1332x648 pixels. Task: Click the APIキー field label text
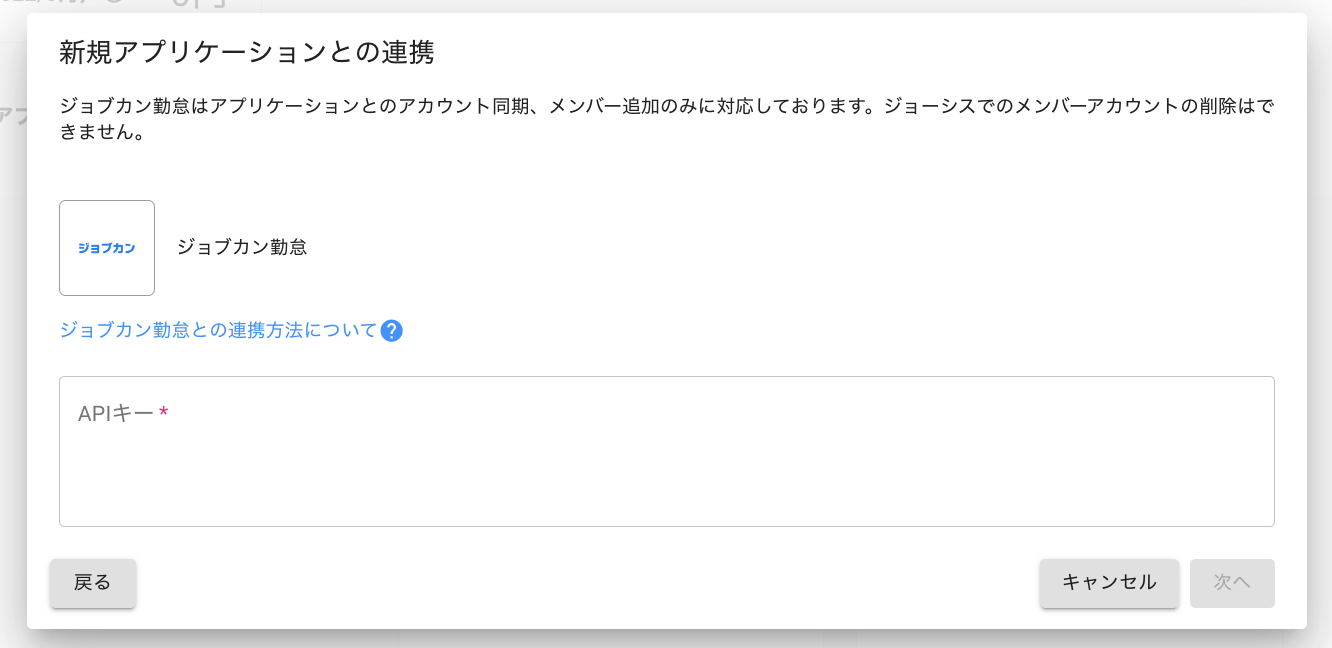[116, 413]
